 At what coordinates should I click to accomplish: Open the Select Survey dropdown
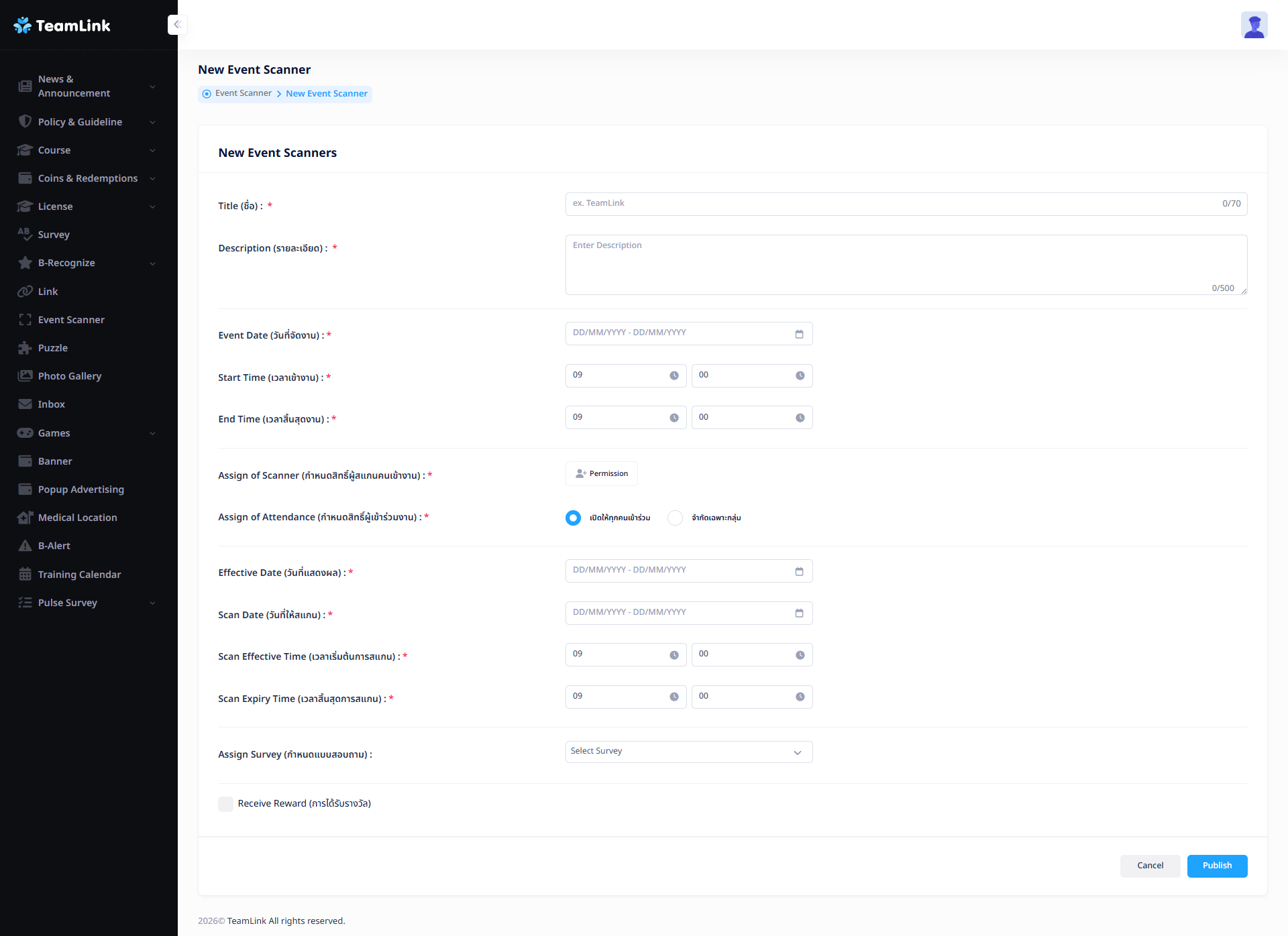click(688, 752)
